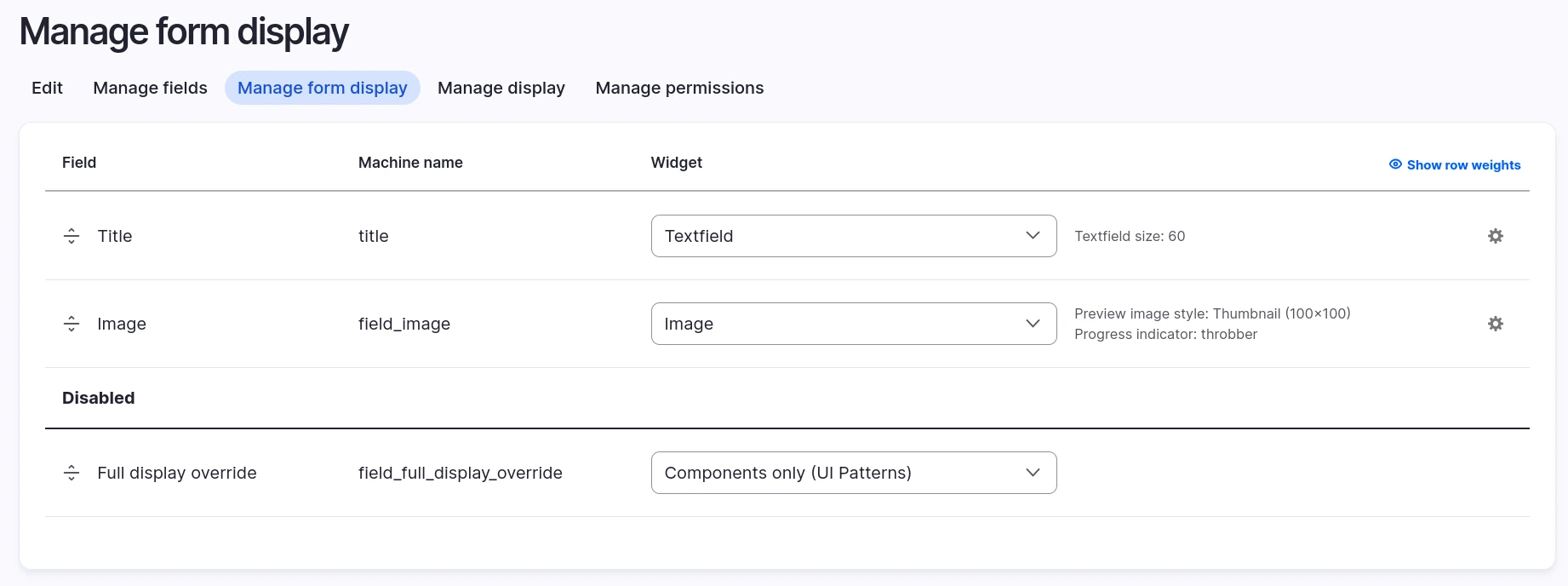This screenshot has height=586, width=1568.
Task: Open Title widget settings gear
Action: (x=1495, y=236)
